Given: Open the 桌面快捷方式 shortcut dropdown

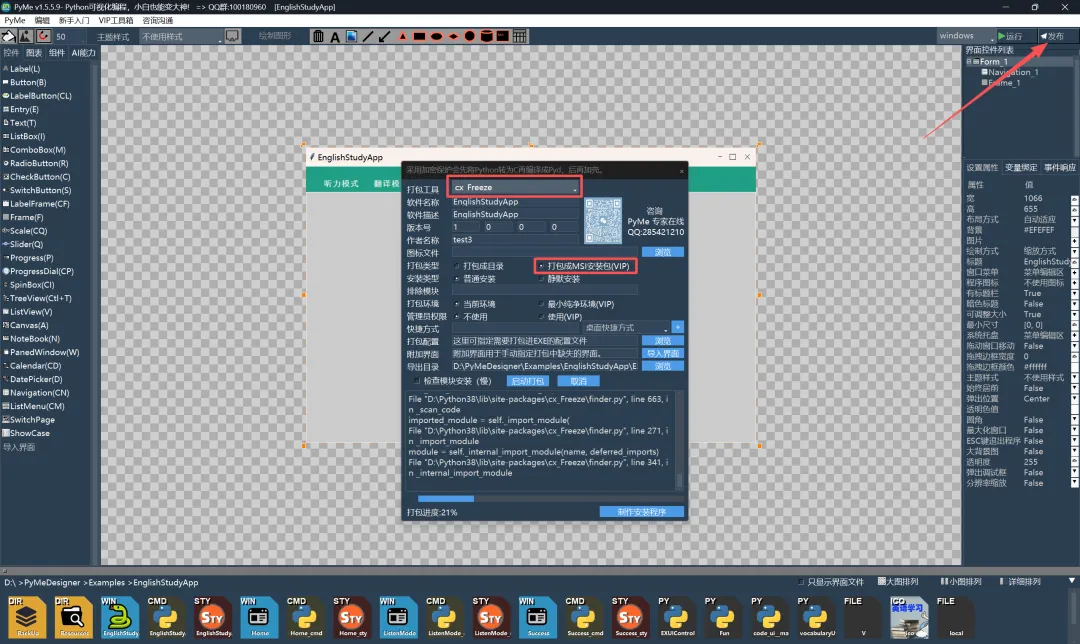Looking at the screenshot, I should pyautogui.click(x=627, y=328).
